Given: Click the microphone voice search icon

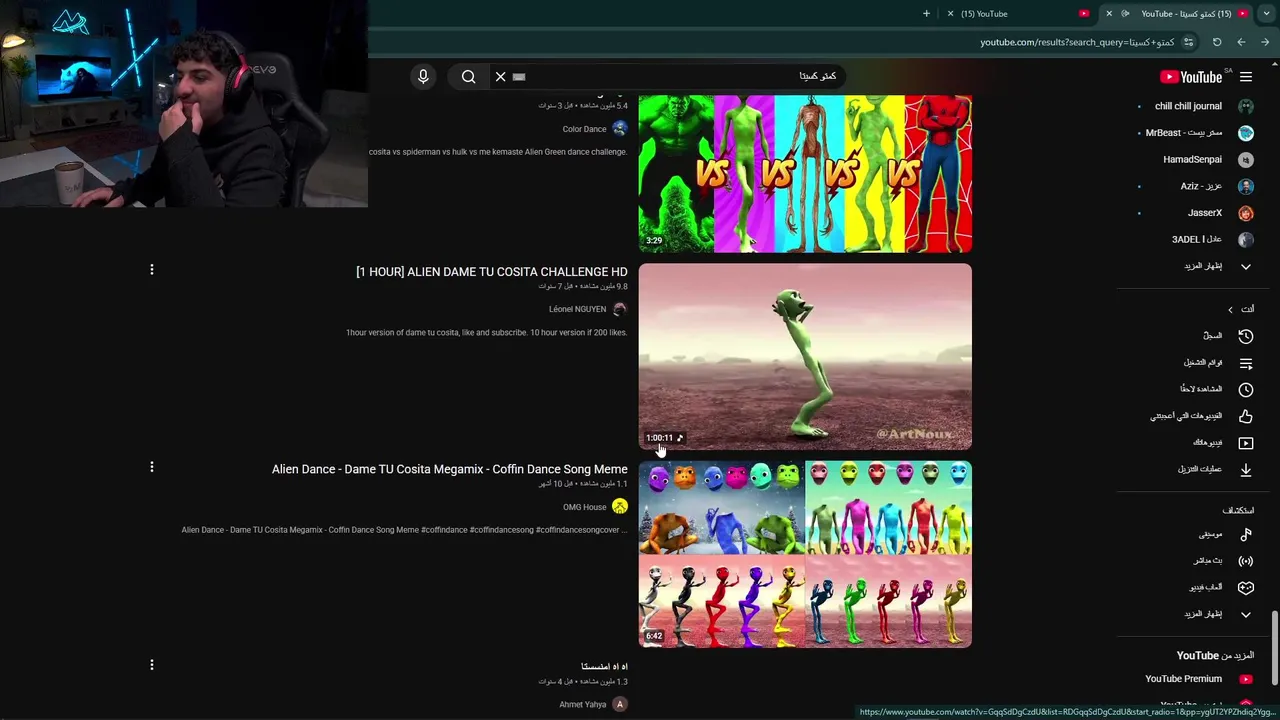Looking at the screenshot, I should pyautogui.click(x=423, y=77).
